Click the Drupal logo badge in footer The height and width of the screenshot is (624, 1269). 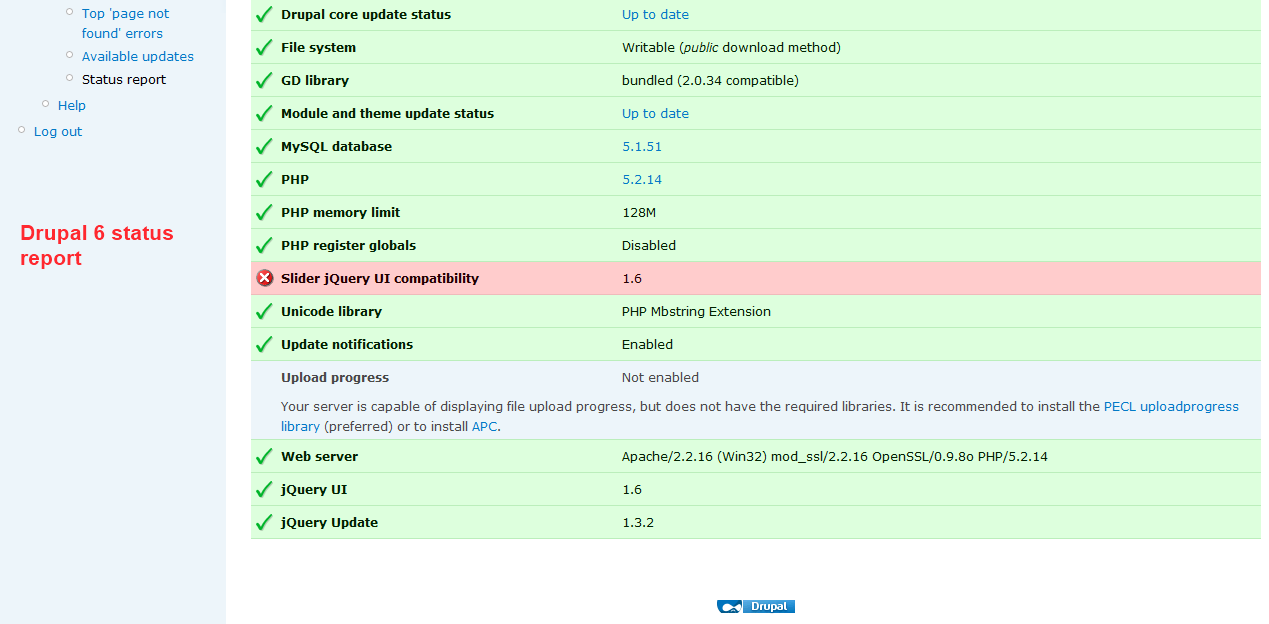756,606
